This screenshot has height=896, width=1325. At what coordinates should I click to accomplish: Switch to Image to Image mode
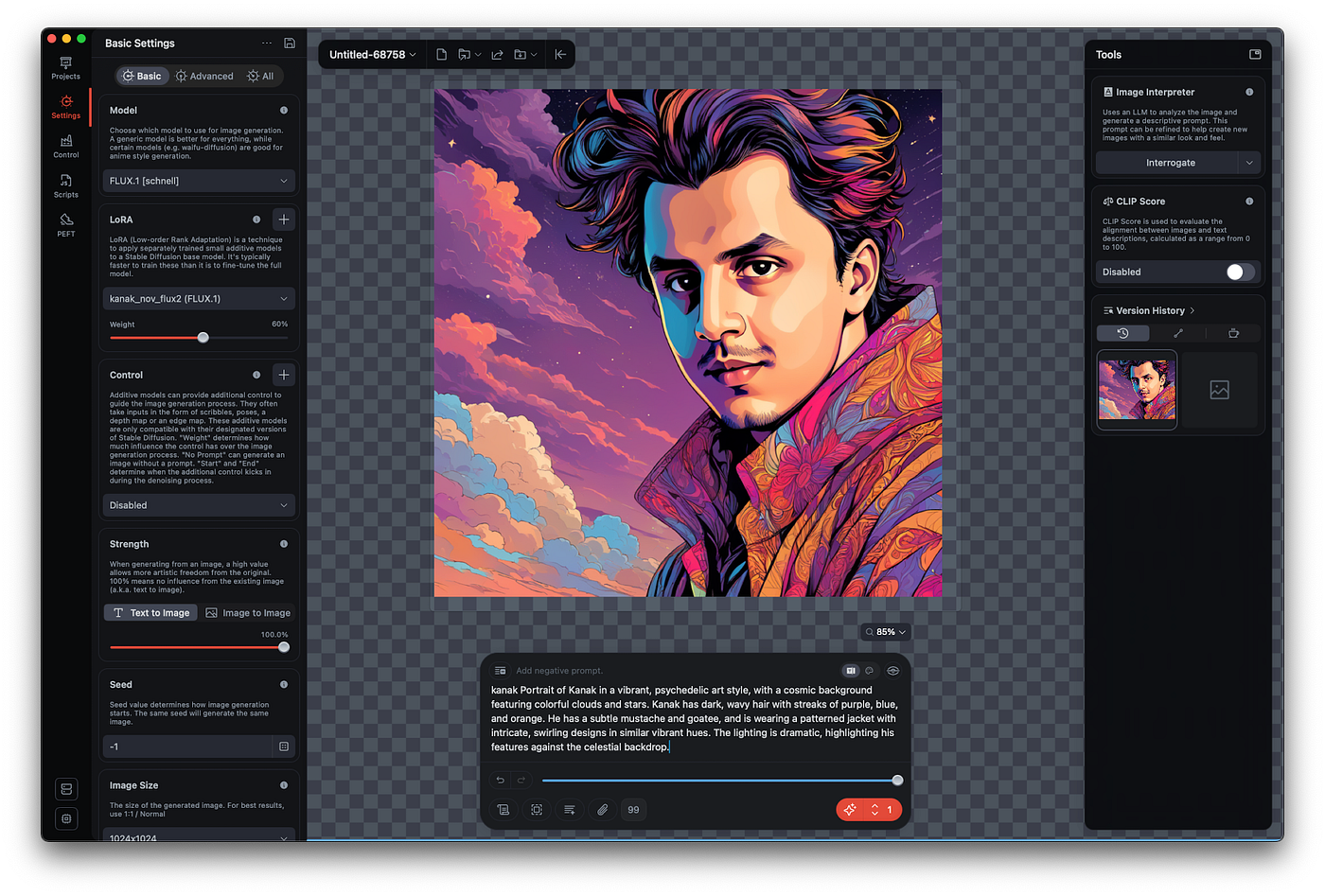pyautogui.click(x=248, y=613)
